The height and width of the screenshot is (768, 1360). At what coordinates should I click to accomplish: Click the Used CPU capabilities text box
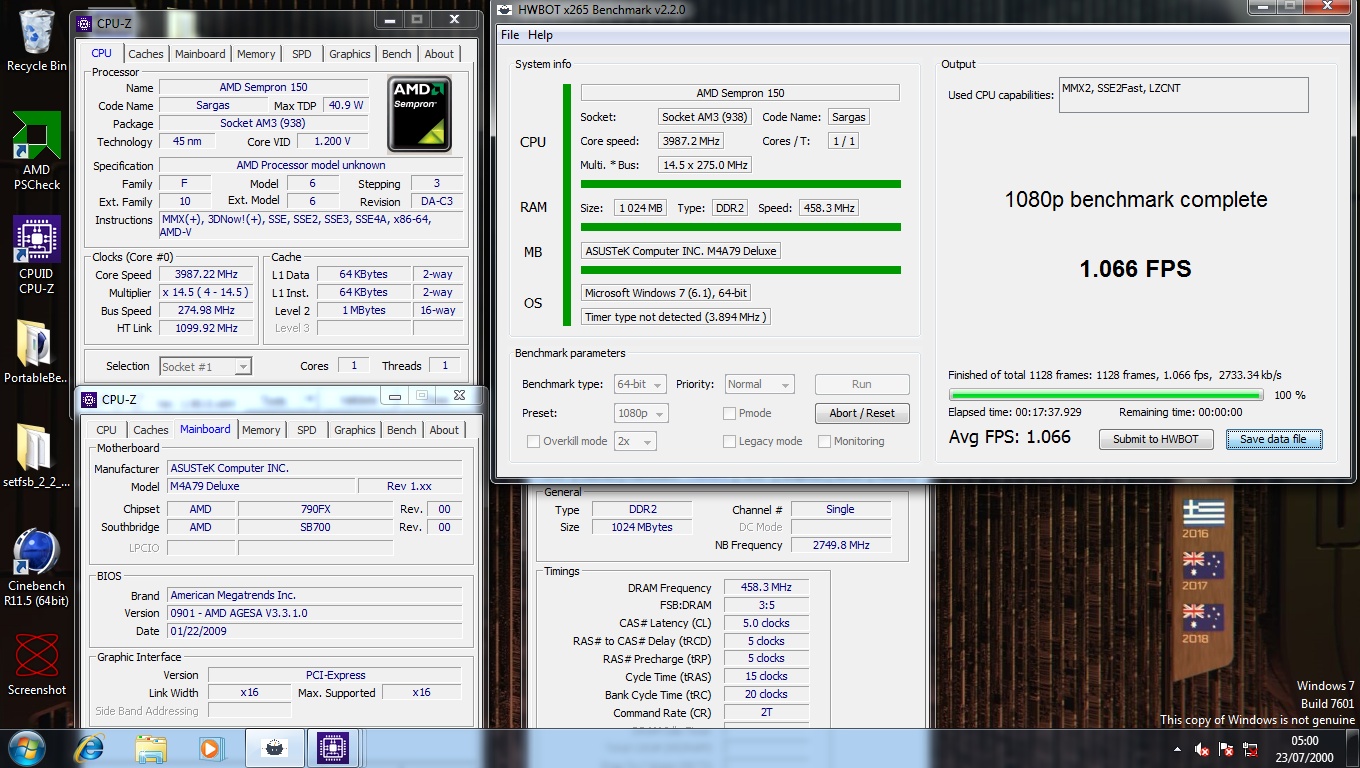point(1184,94)
